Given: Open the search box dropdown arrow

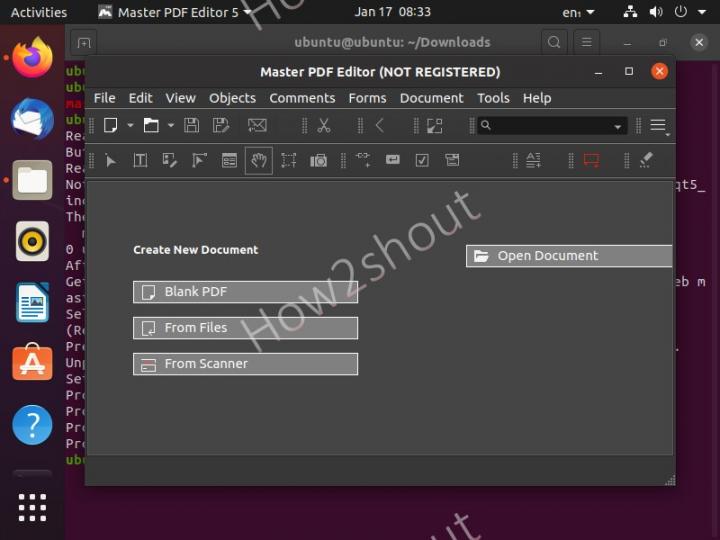Looking at the screenshot, I should coord(618,126).
